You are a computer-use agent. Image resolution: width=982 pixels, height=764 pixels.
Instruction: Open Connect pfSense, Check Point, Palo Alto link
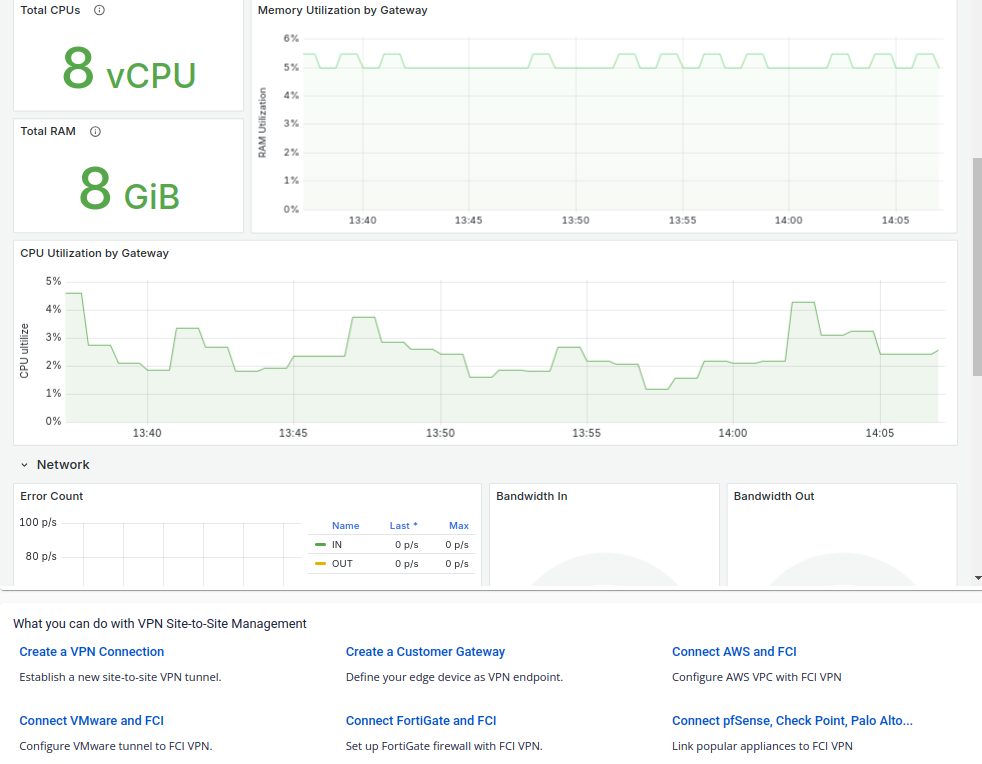[x=791, y=721]
